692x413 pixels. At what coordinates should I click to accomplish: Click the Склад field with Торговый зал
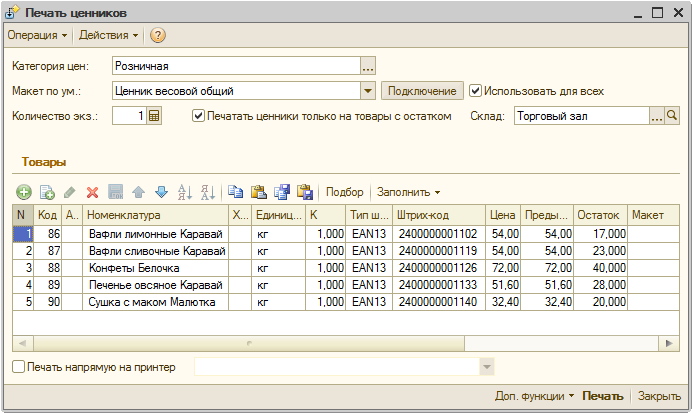tap(582, 116)
